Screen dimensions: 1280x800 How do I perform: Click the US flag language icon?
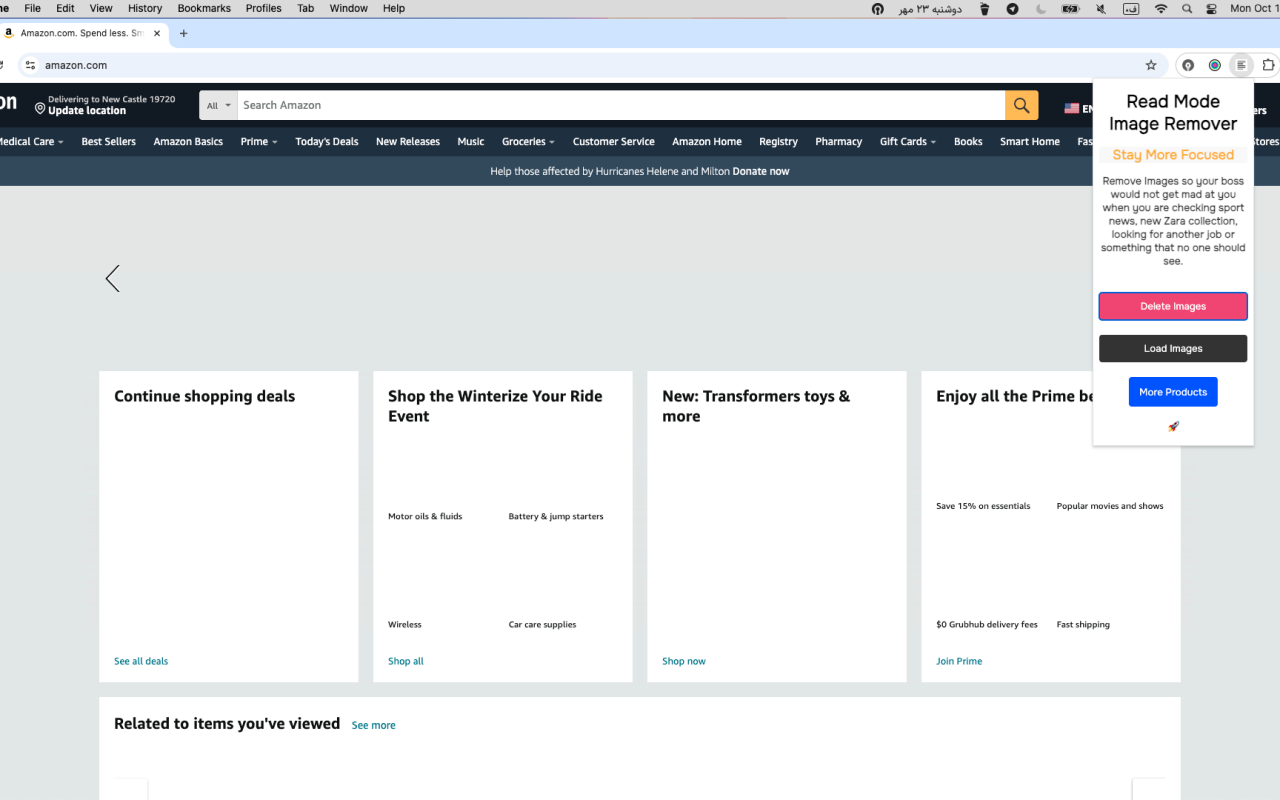(1071, 109)
